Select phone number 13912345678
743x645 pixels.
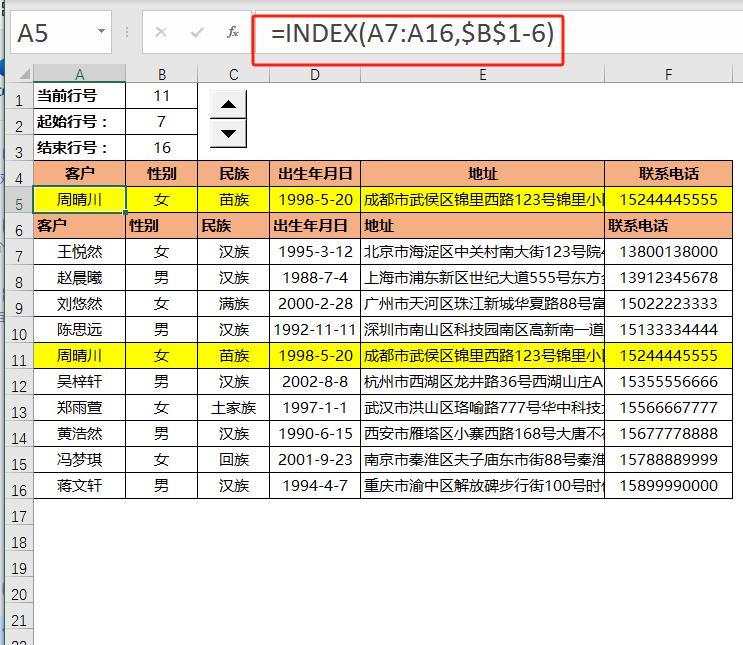[669, 278]
